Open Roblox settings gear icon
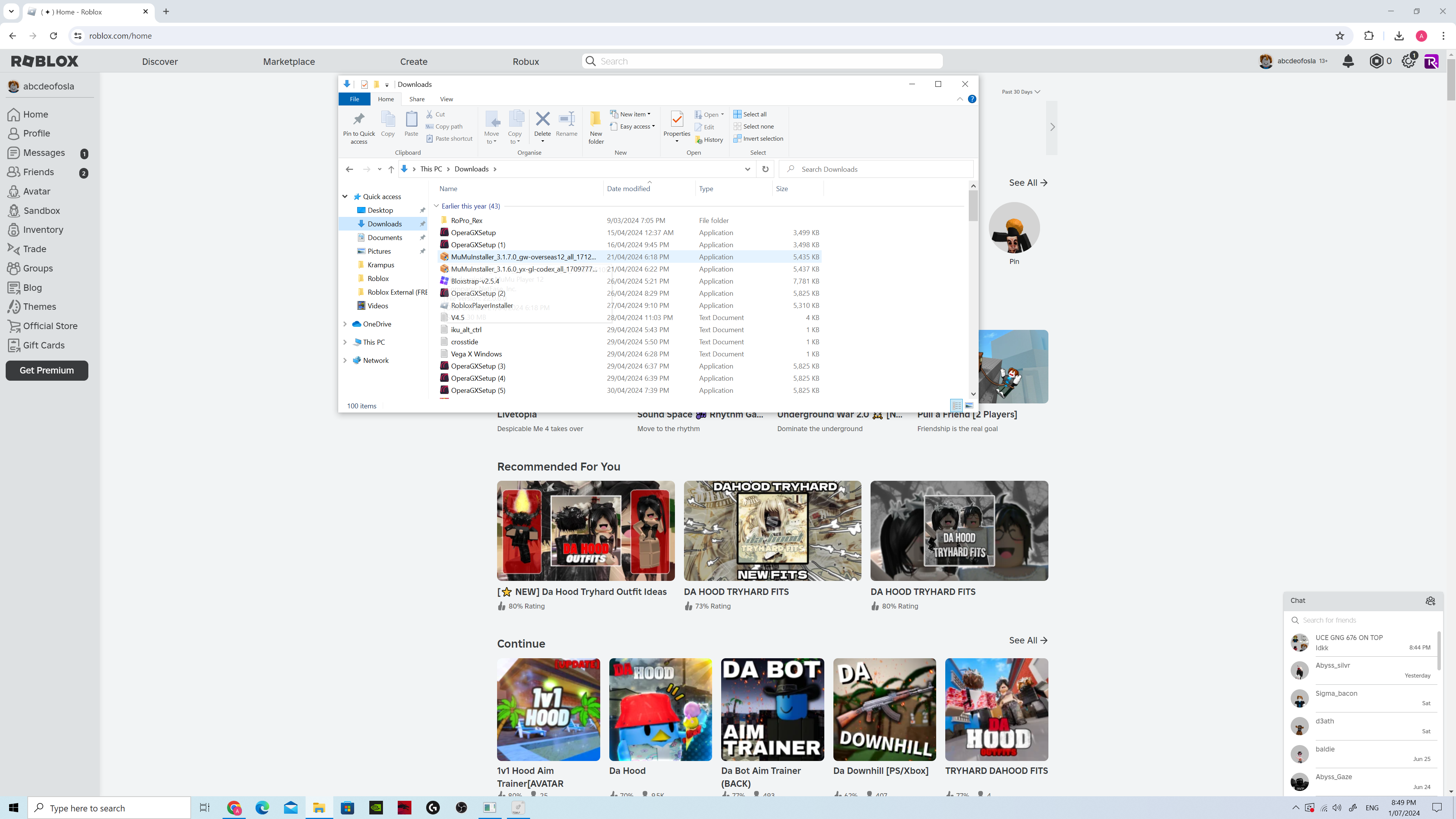 [1409, 61]
